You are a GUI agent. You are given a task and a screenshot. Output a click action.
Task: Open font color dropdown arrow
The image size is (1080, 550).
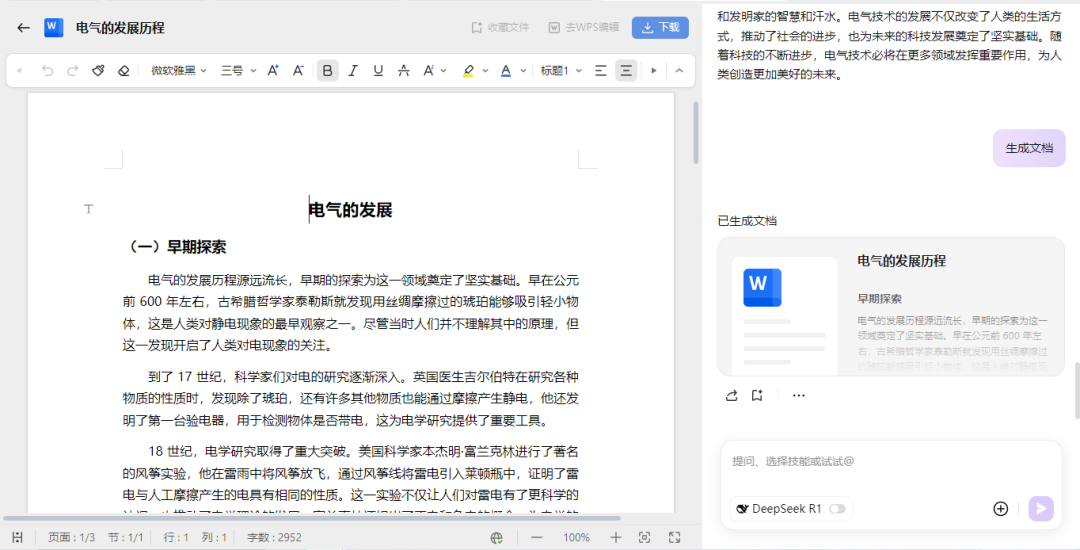pyautogui.click(x=523, y=70)
